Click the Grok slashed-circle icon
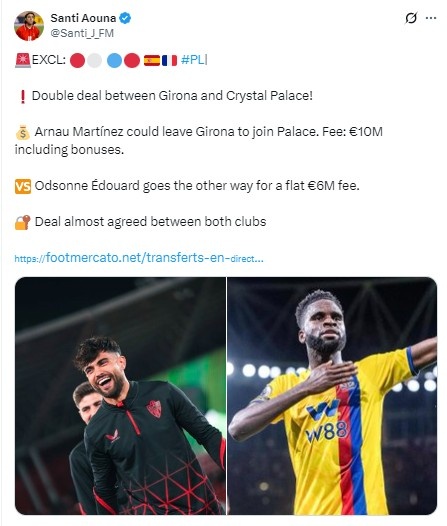Image resolution: width=447 pixels, height=526 pixels. coord(411,18)
